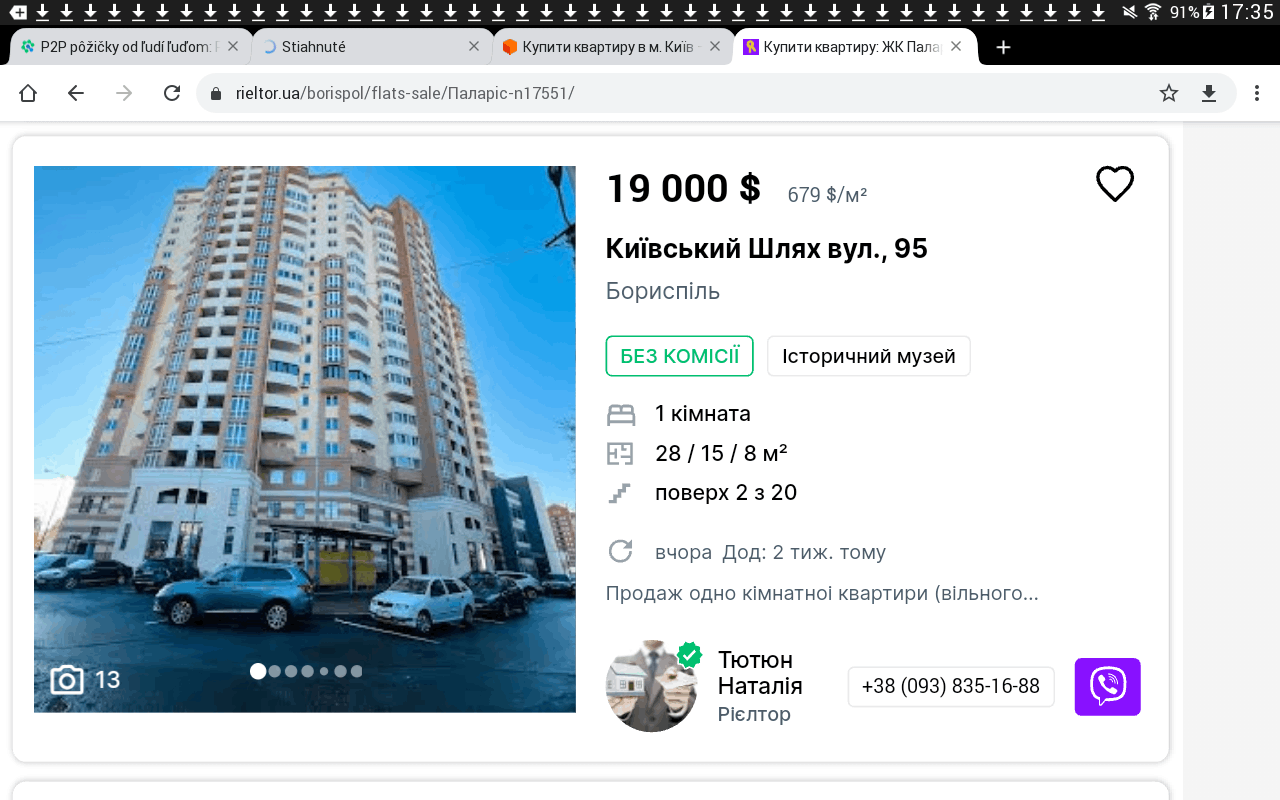This screenshot has width=1280, height=800.
Task: Open Viber chat with the realtor
Action: click(1107, 686)
